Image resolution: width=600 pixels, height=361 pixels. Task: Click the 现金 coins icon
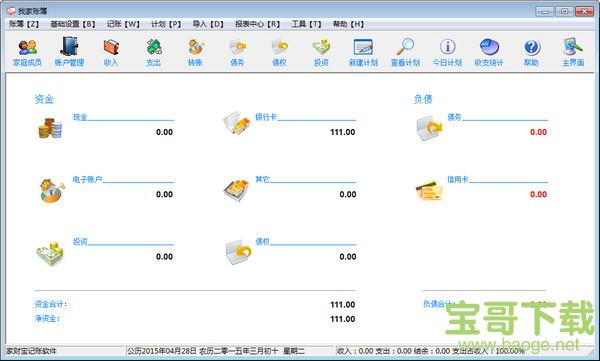[50, 128]
